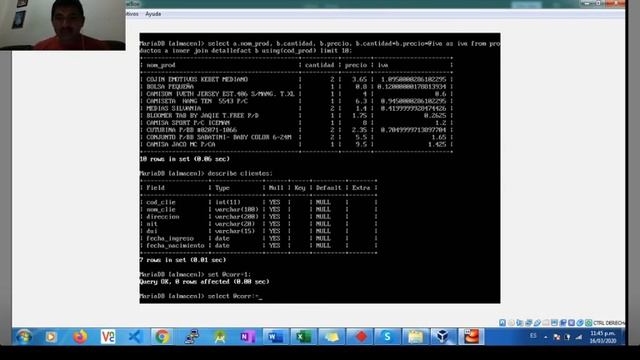
Task: Click the 'select @corr:=' prompt line
Action: coord(200,296)
